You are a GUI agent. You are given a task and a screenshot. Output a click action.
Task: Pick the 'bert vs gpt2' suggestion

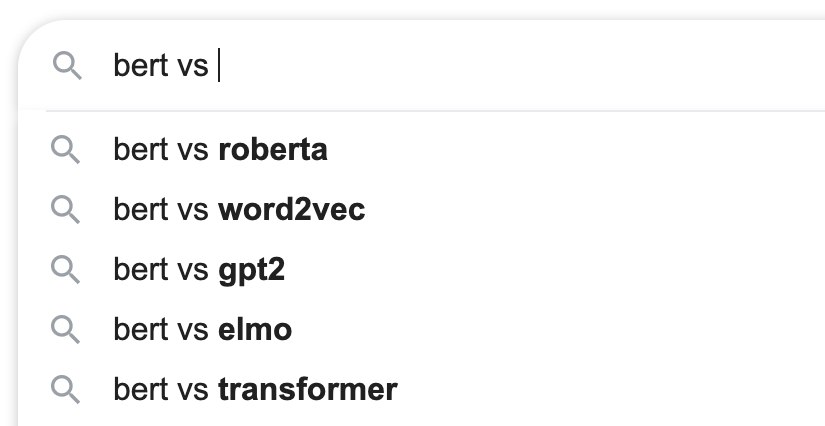coord(199,270)
